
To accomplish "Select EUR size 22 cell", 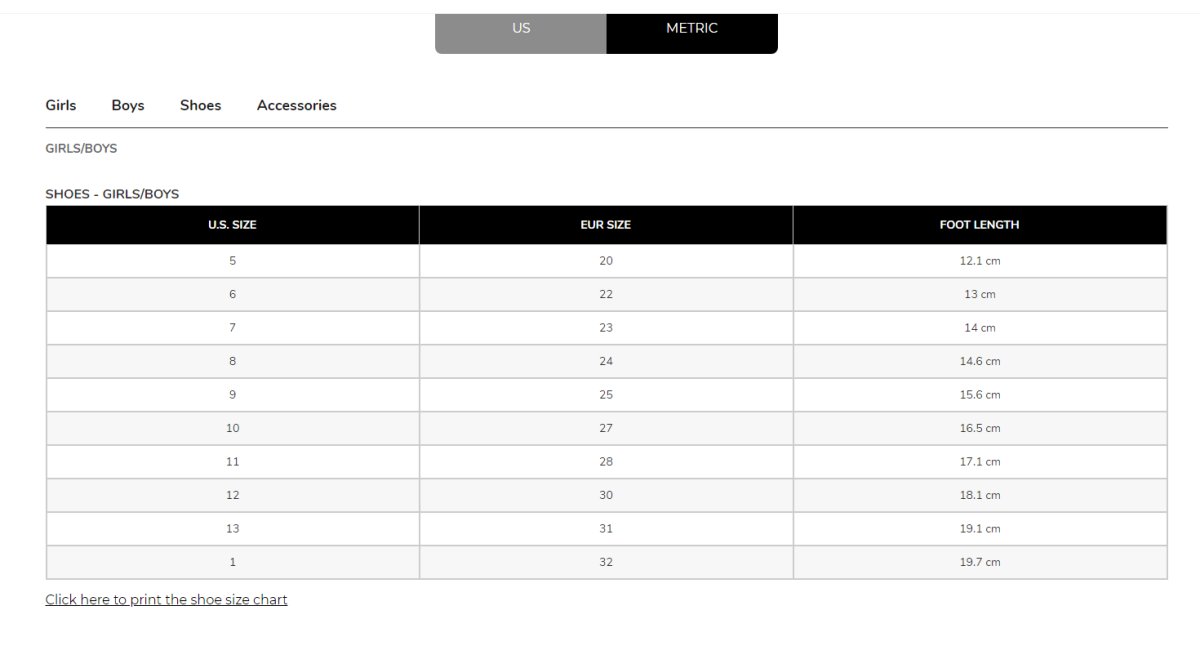I will (606, 294).
